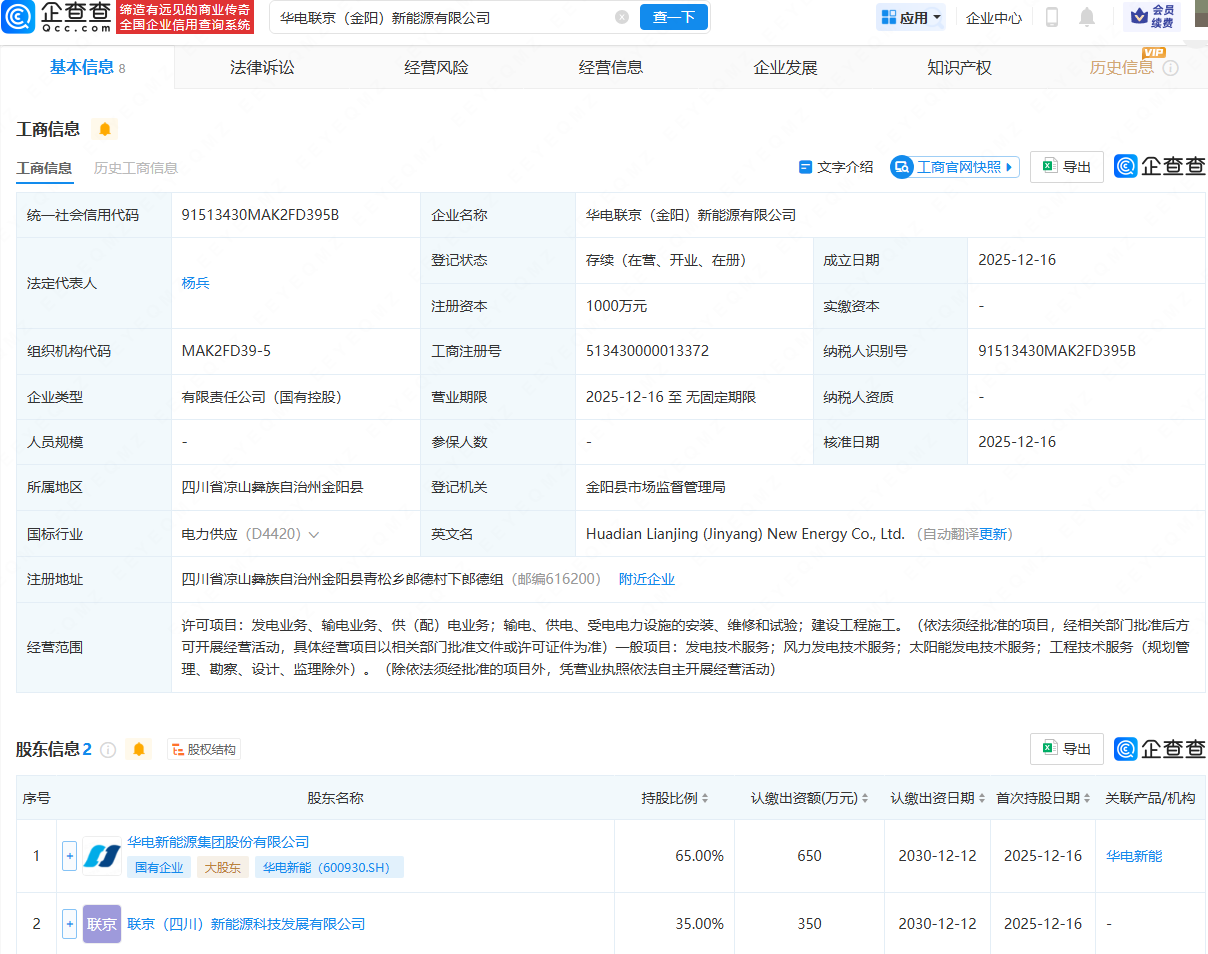The image size is (1208, 954).
Task: Click the Qcc.com logo icon
Action: [19, 17]
